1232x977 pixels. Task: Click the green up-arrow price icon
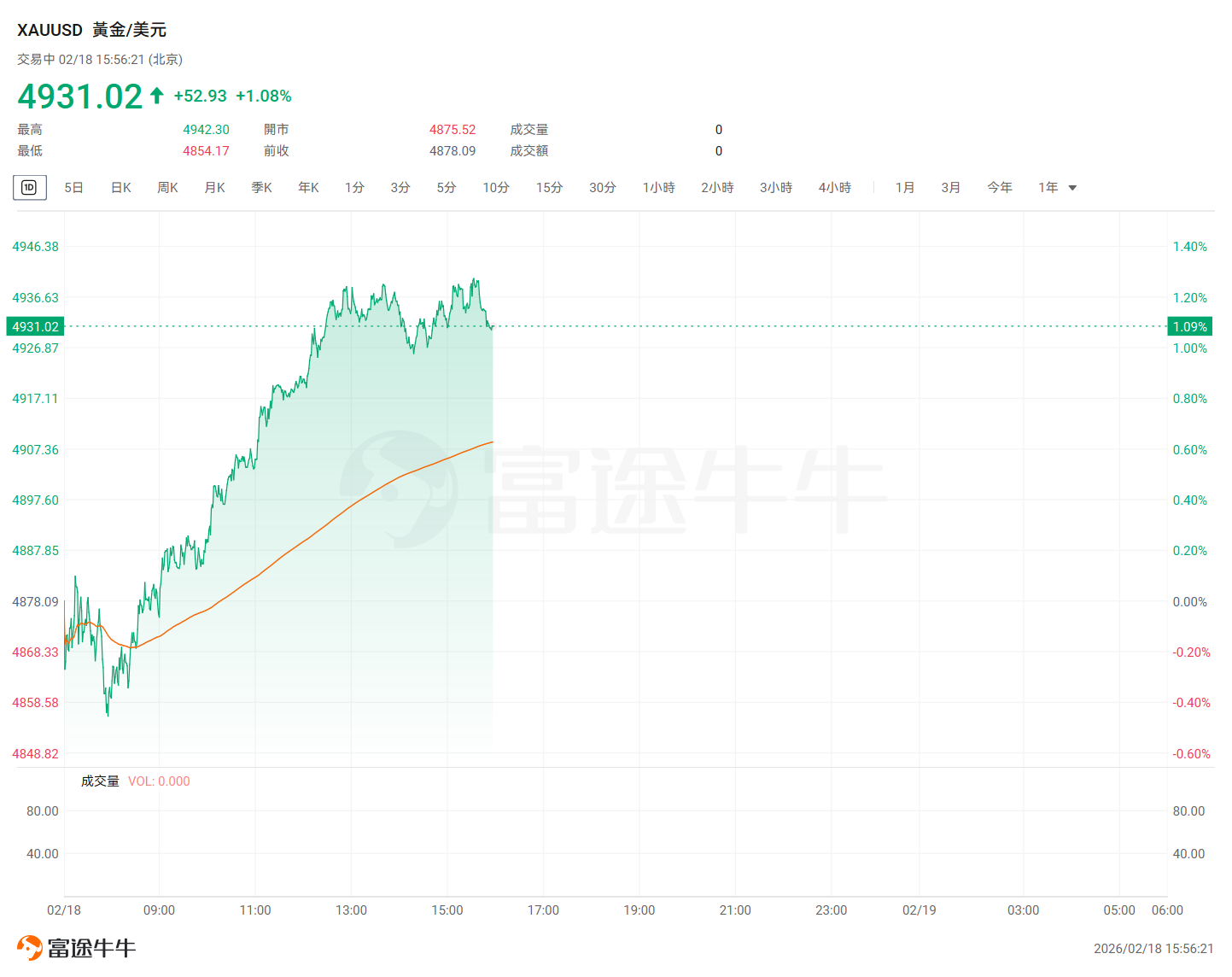tap(157, 96)
